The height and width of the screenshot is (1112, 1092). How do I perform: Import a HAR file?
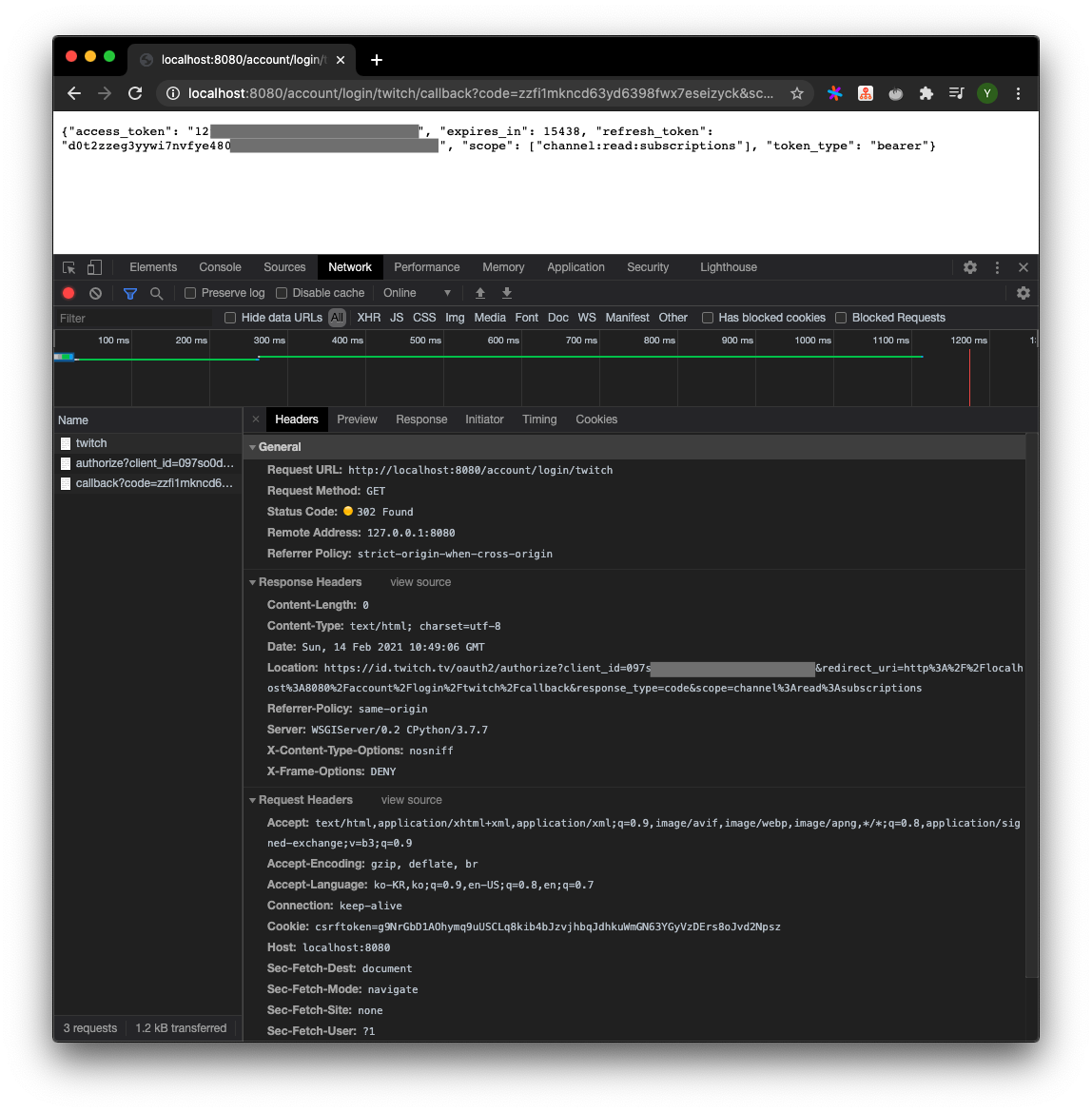(x=480, y=292)
